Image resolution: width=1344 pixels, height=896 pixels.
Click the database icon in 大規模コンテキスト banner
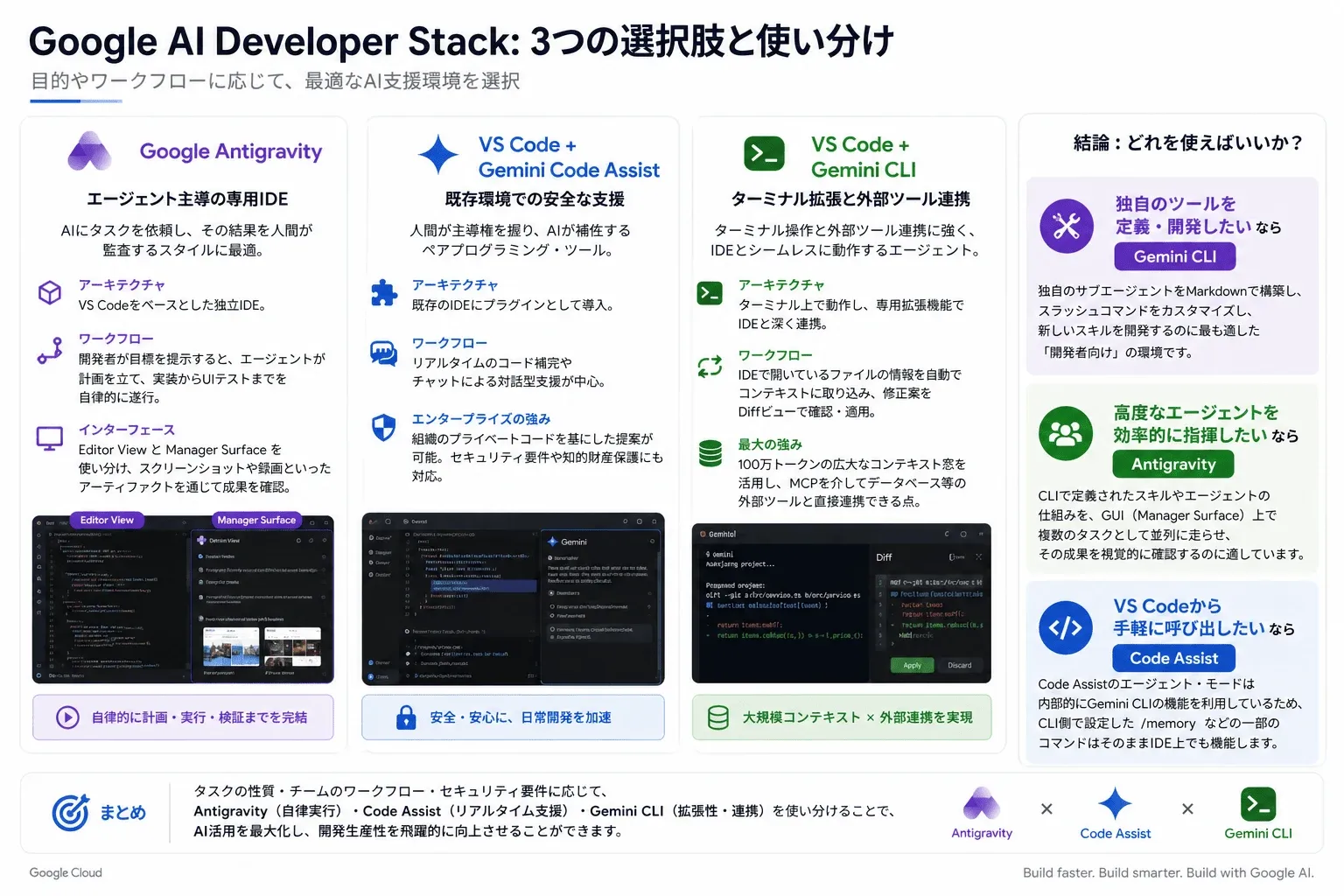(x=718, y=717)
